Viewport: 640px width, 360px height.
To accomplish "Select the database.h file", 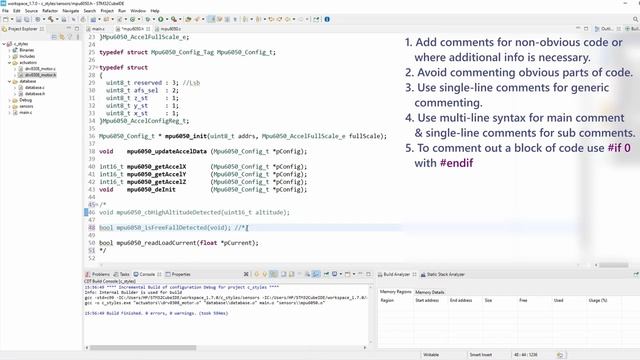I will [x=31, y=94].
